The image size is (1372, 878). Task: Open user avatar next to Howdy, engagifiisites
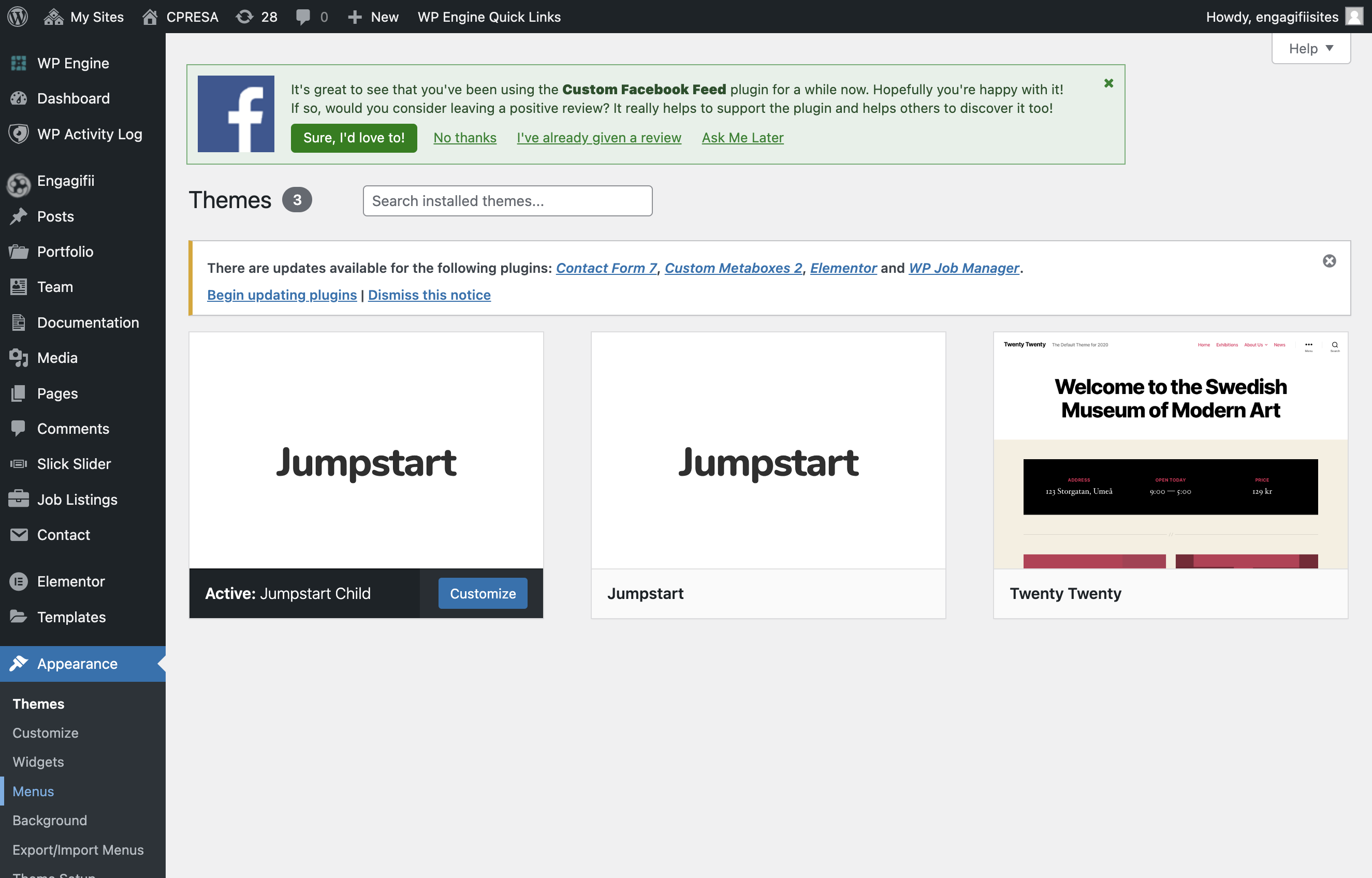pyautogui.click(x=1354, y=17)
